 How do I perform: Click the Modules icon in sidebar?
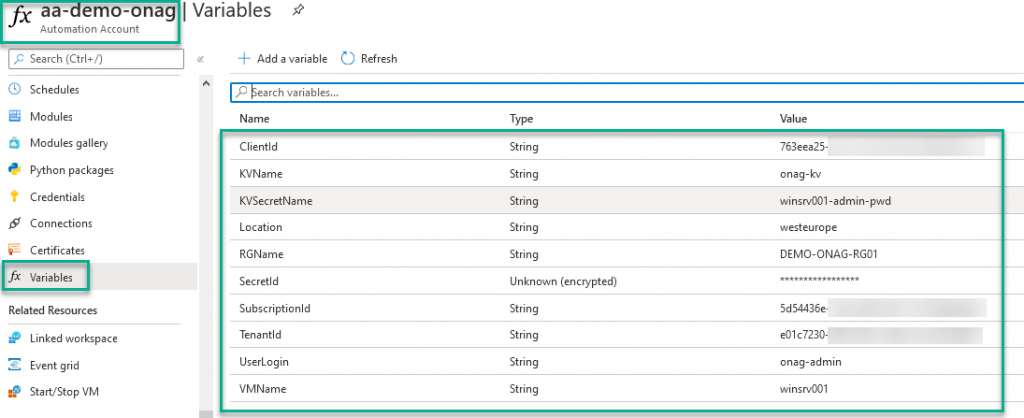tap(14, 116)
